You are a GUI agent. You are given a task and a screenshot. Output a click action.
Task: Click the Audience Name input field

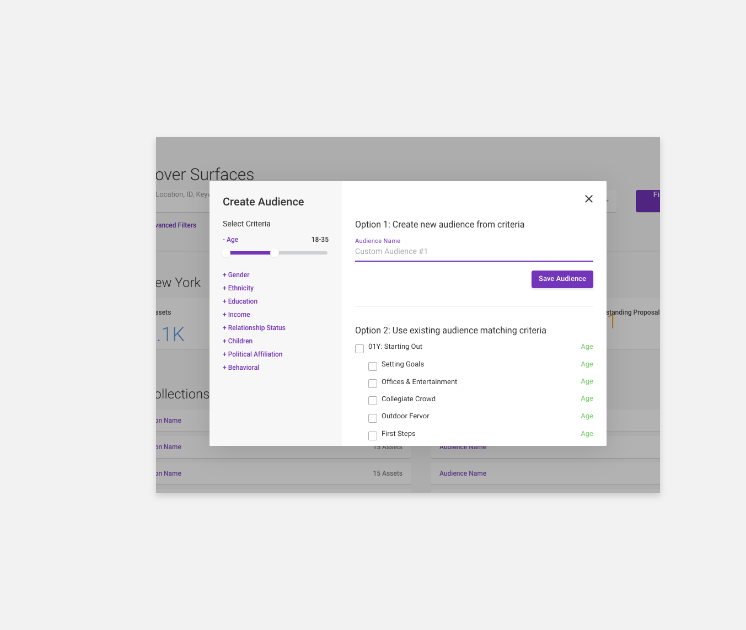(x=474, y=252)
